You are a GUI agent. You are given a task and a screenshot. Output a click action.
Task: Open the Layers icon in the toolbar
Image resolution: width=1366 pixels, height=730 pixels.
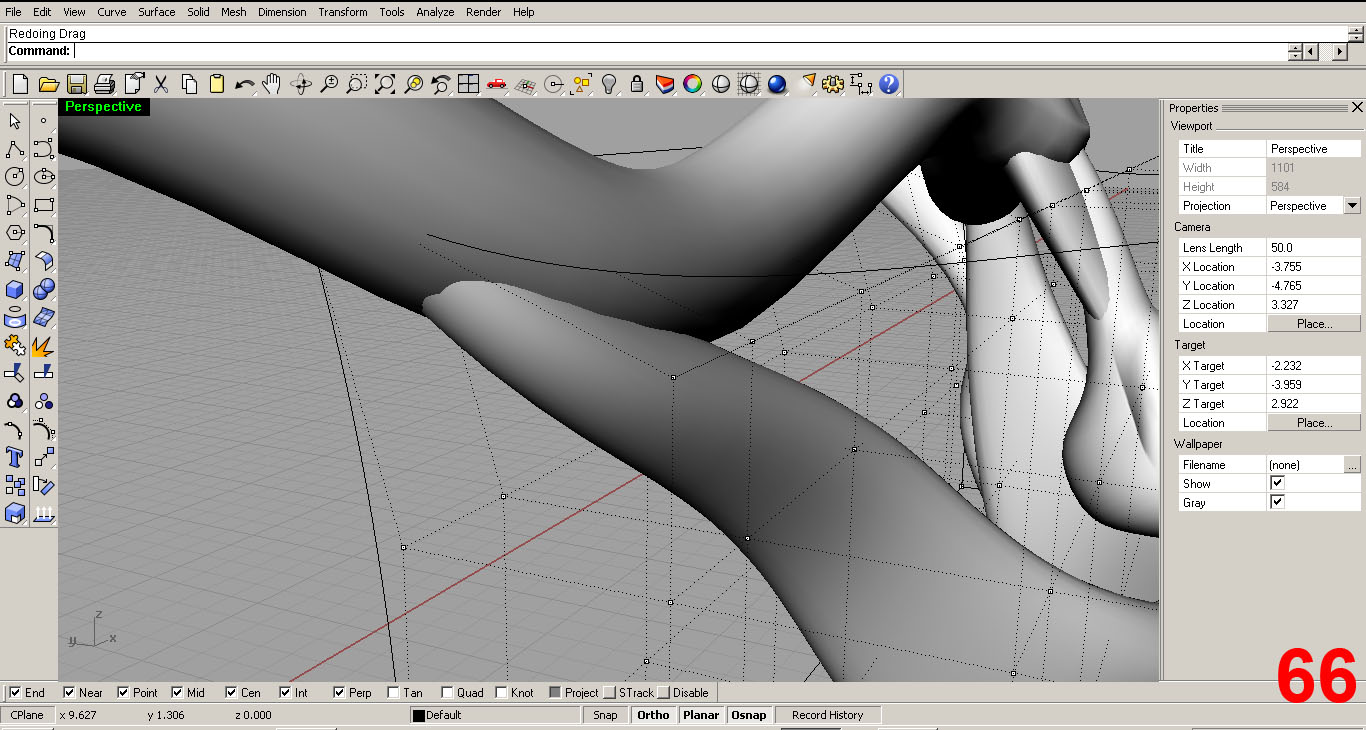[665, 85]
